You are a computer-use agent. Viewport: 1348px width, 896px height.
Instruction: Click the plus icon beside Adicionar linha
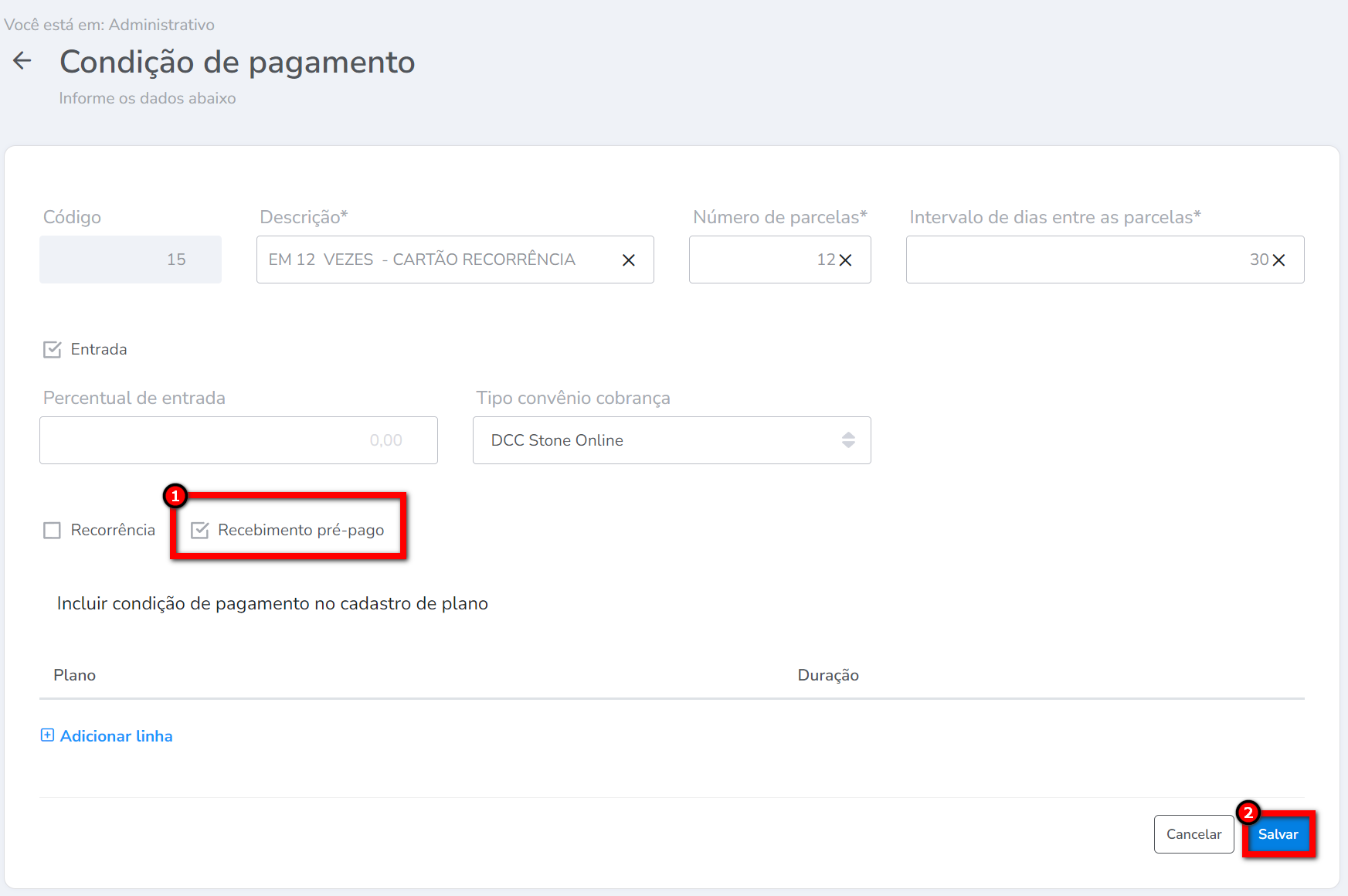[x=47, y=735]
